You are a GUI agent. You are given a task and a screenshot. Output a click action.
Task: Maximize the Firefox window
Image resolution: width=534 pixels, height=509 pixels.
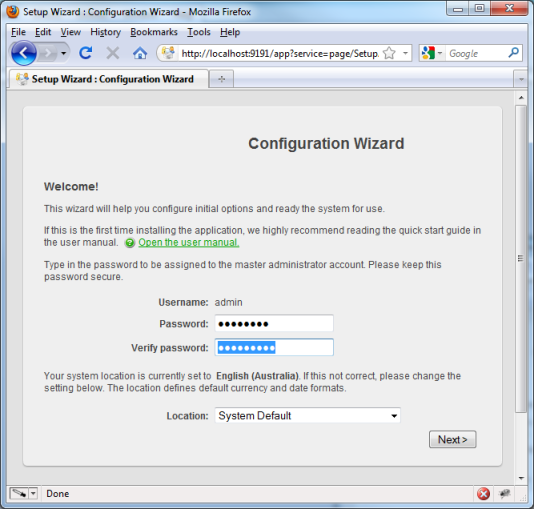(x=480, y=9)
